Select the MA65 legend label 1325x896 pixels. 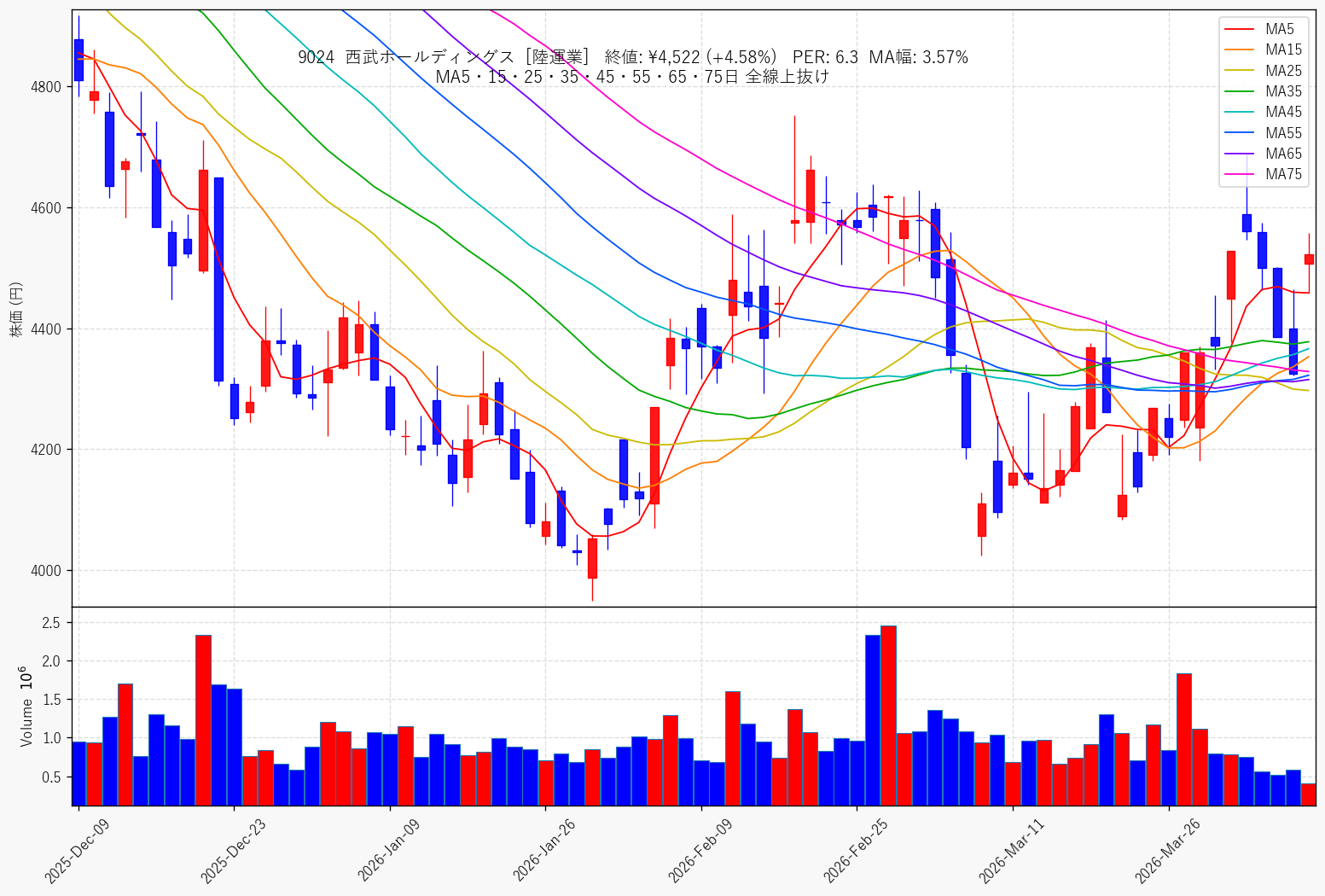(x=1284, y=154)
